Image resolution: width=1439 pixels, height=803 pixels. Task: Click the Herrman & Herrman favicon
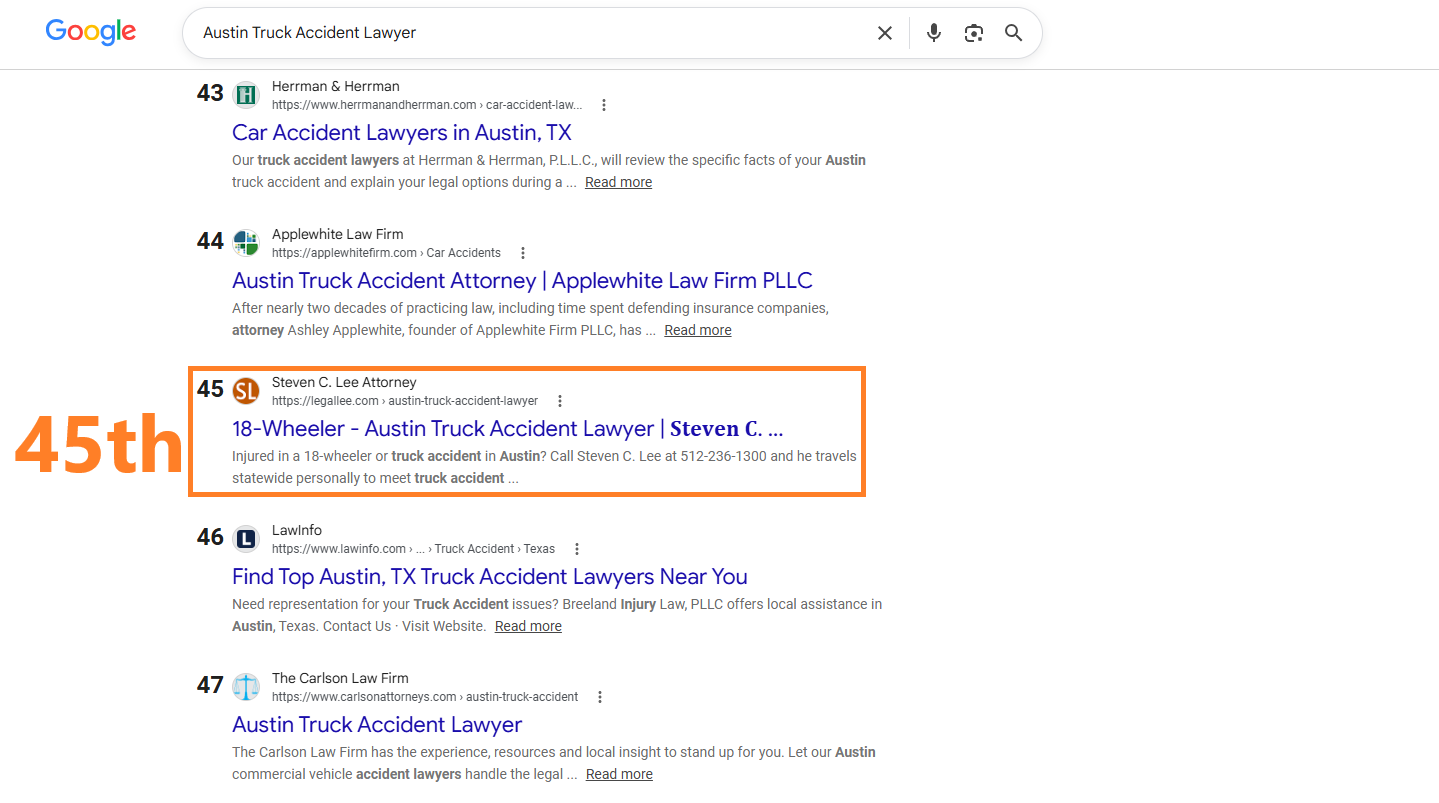point(246,95)
